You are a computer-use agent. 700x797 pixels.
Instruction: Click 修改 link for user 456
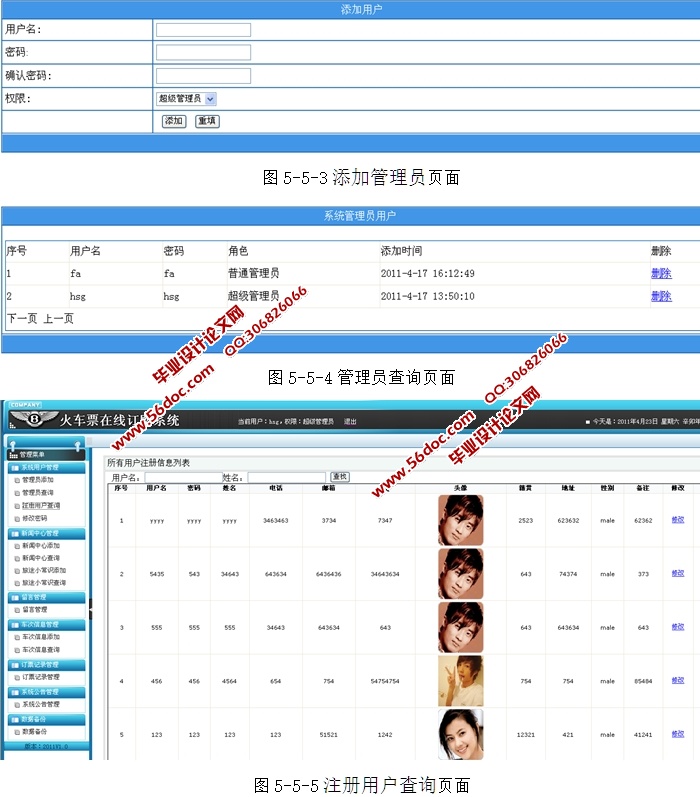(678, 681)
